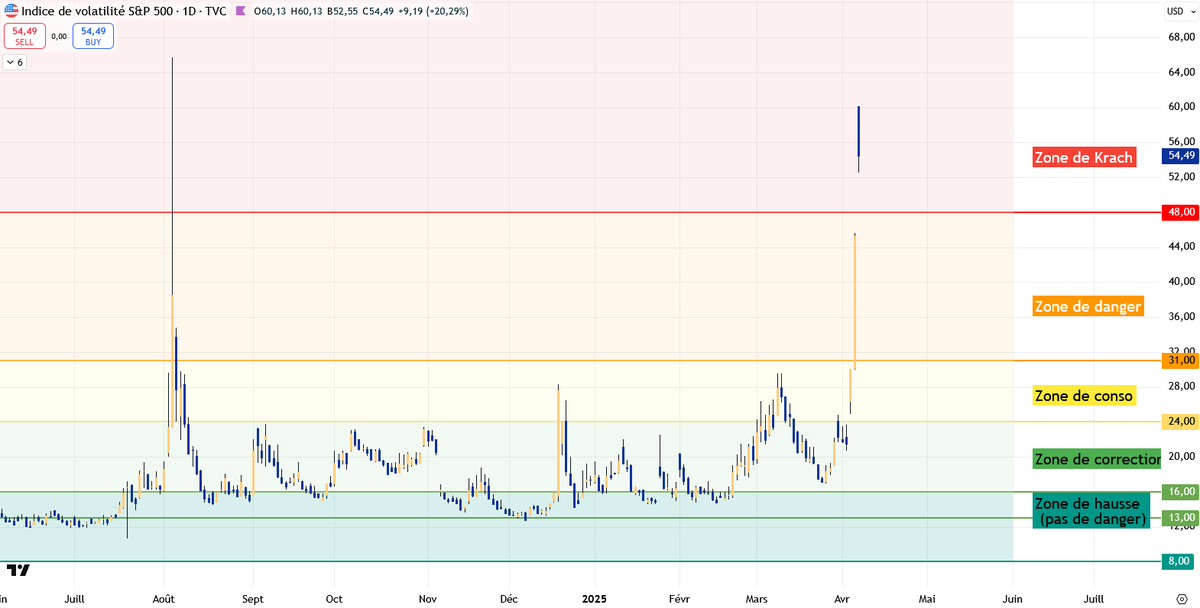Click the Mai label on time axis
This screenshot has height=608, width=1200.
[x=927, y=598]
